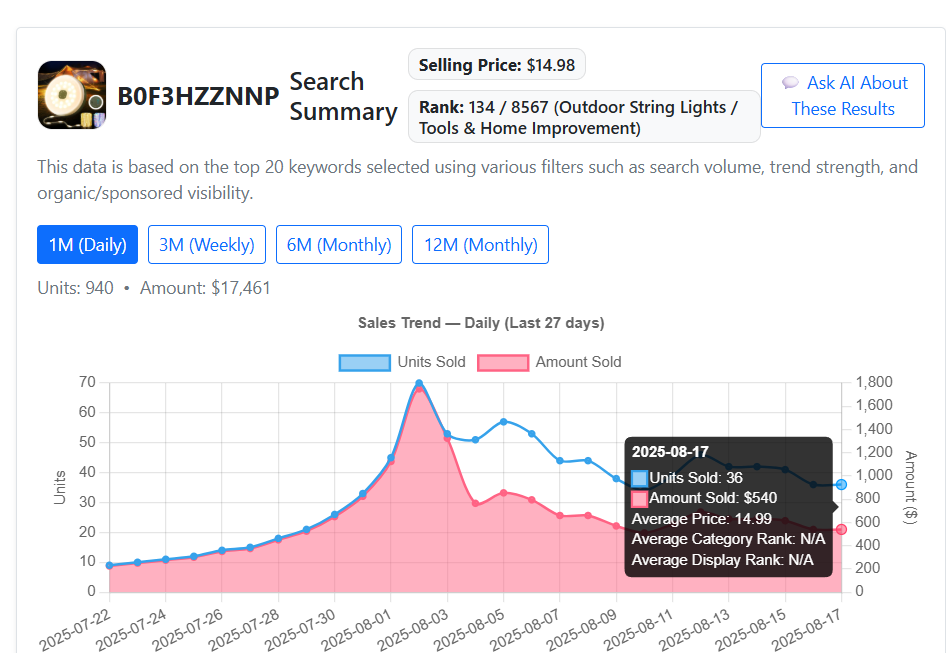Click the blue Units Sold swatch inside the tooltip
This screenshot has height=653, width=946.
[x=640, y=478]
